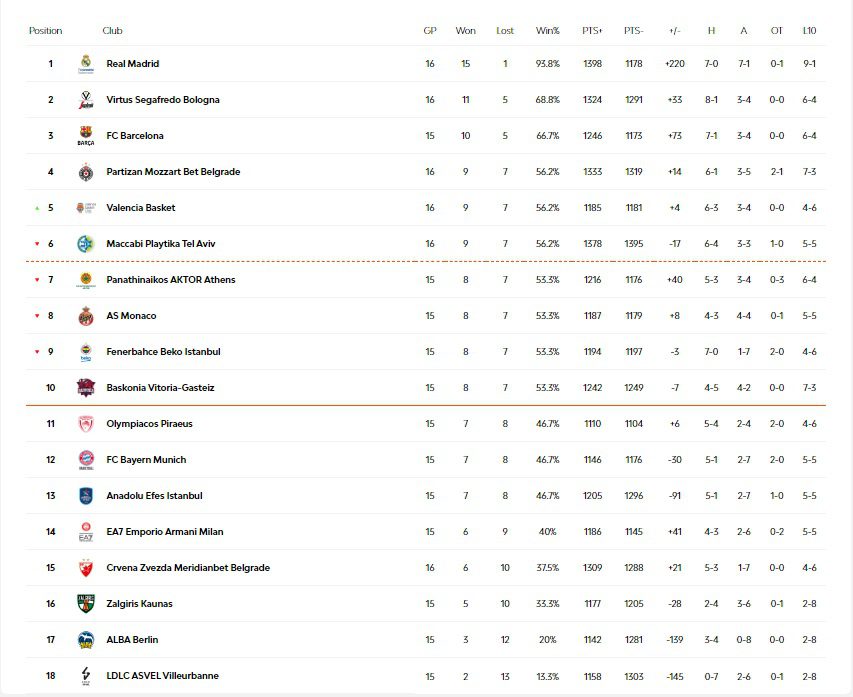Open Fenerbahce Beko Istanbul club page
Image resolution: width=853 pixels, height=697 pixels.
163,352
